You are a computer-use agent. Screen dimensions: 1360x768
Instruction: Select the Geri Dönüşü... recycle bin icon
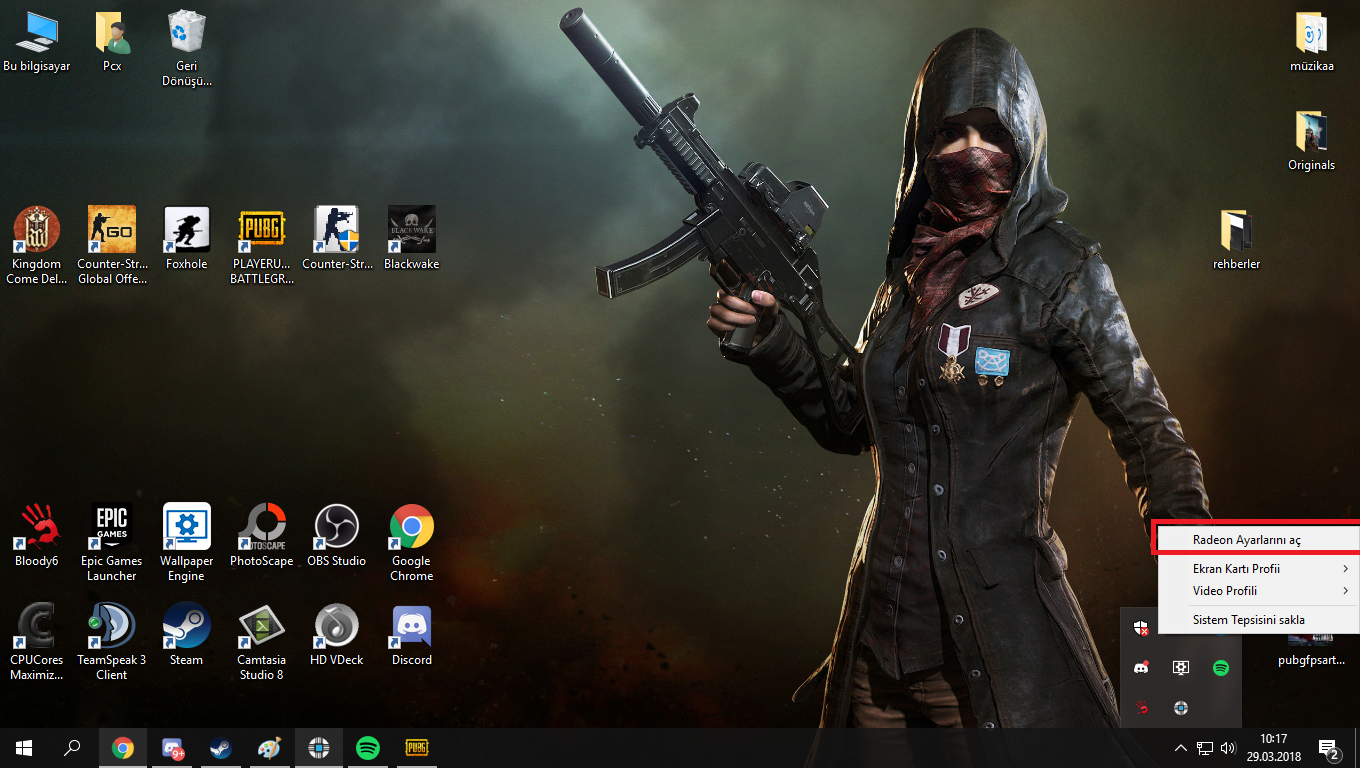click(187, 49)
